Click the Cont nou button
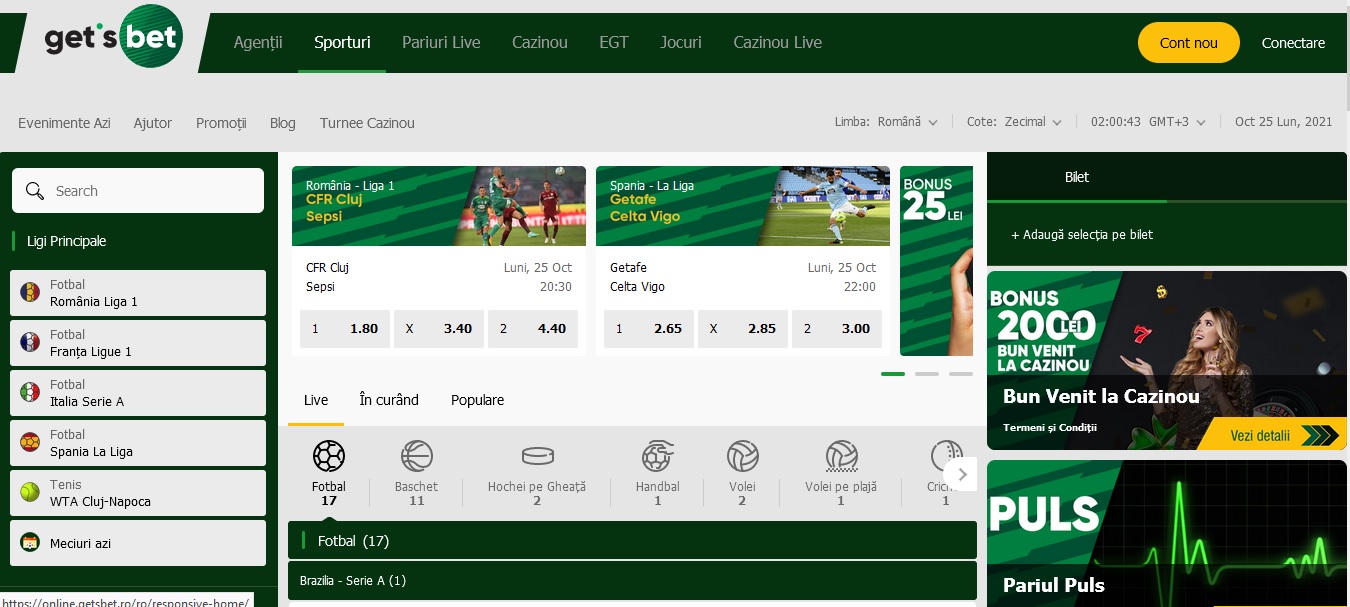1350x607 pixels. [x=1189, y=43]
